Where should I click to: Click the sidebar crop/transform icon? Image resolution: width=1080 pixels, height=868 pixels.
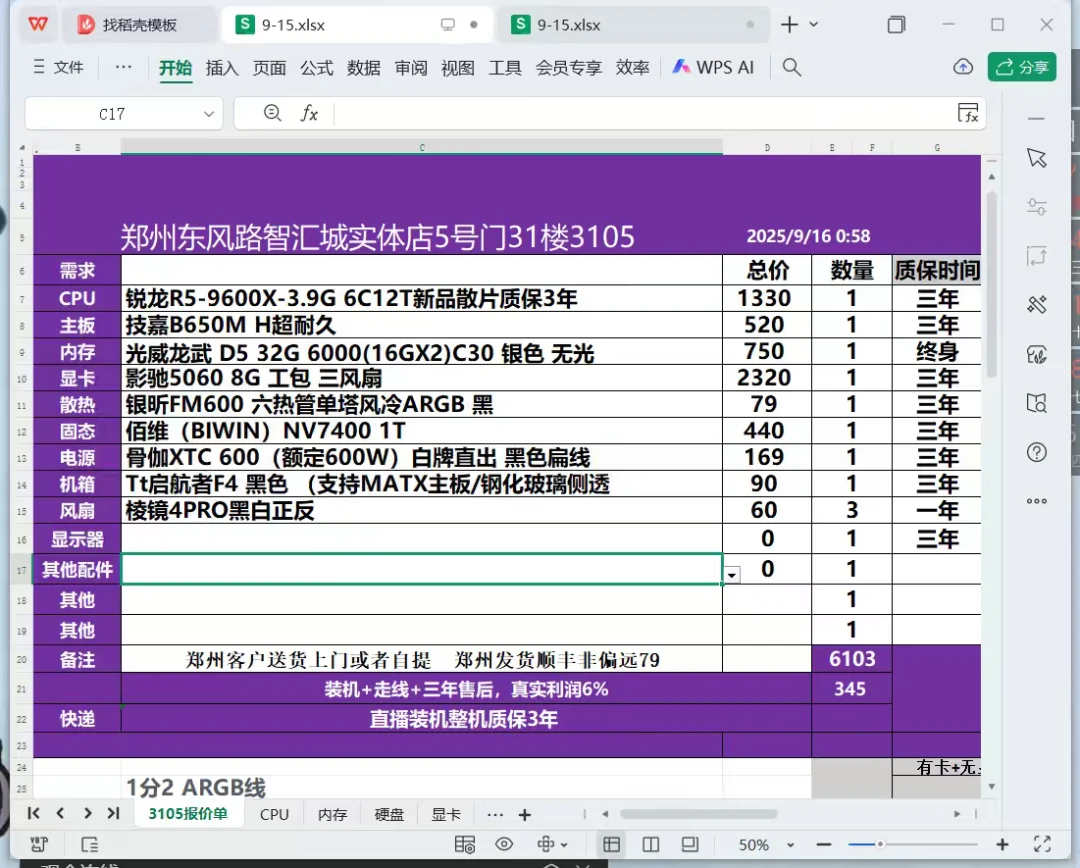click(1037, 256)
